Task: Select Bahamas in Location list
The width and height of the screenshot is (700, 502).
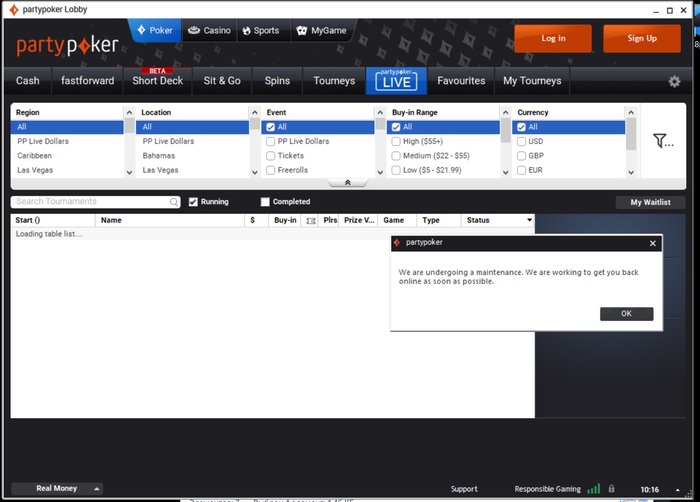Action: (192, 156)
